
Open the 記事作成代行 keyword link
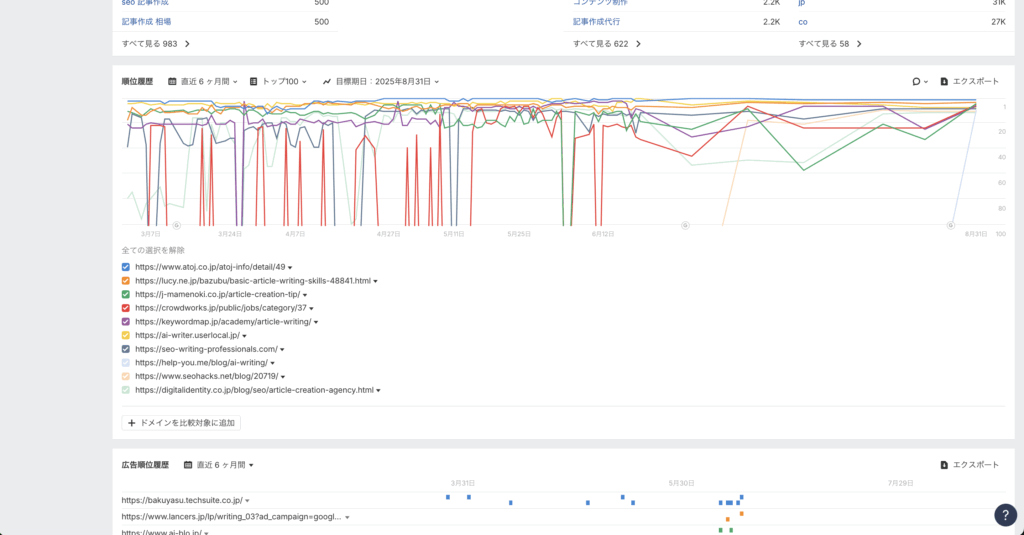click(596, 22)
